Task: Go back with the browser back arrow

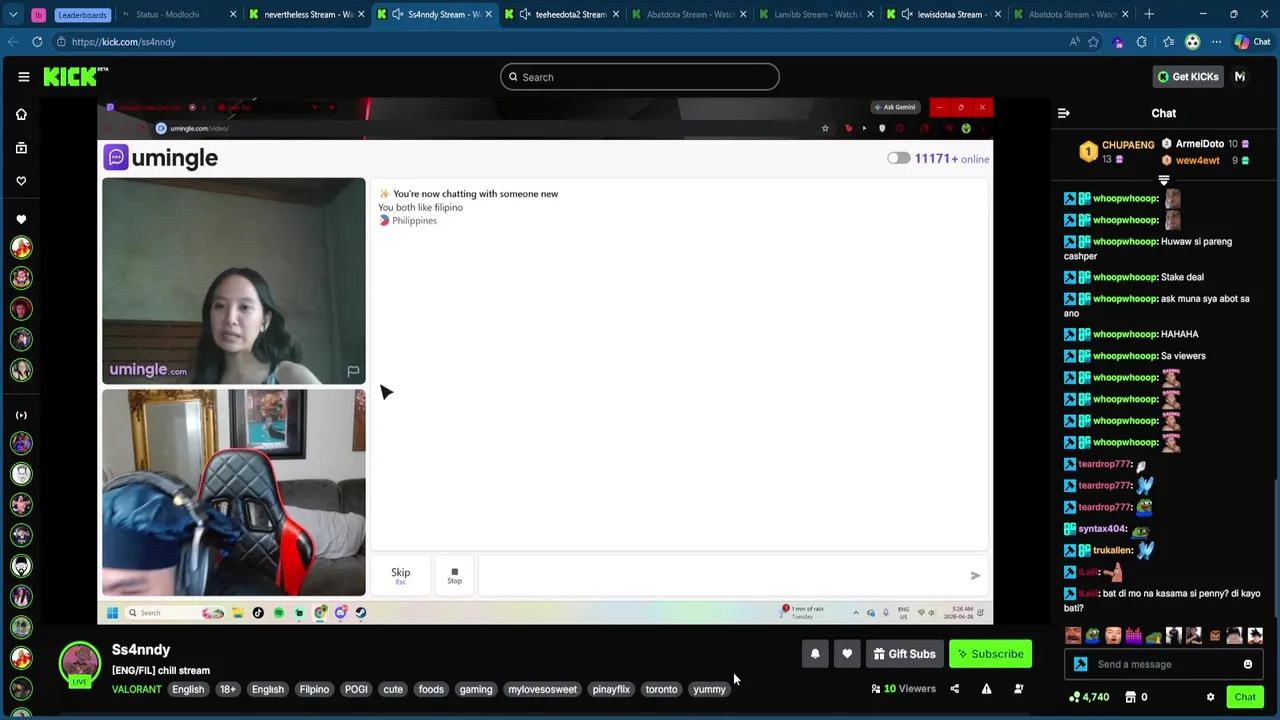Action: point(12,42)
